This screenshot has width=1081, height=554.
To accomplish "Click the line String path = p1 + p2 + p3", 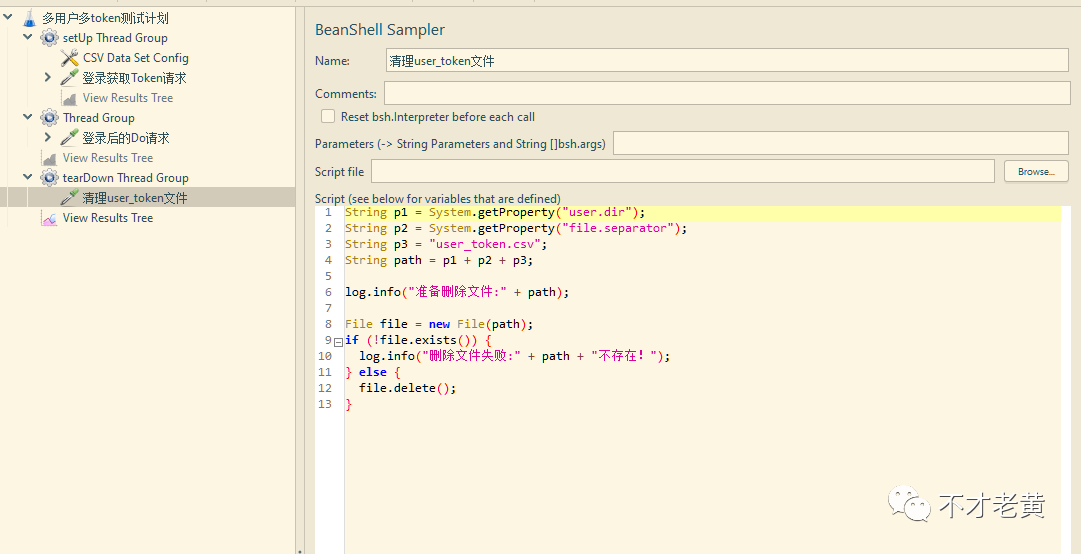I will click(439, 260).
